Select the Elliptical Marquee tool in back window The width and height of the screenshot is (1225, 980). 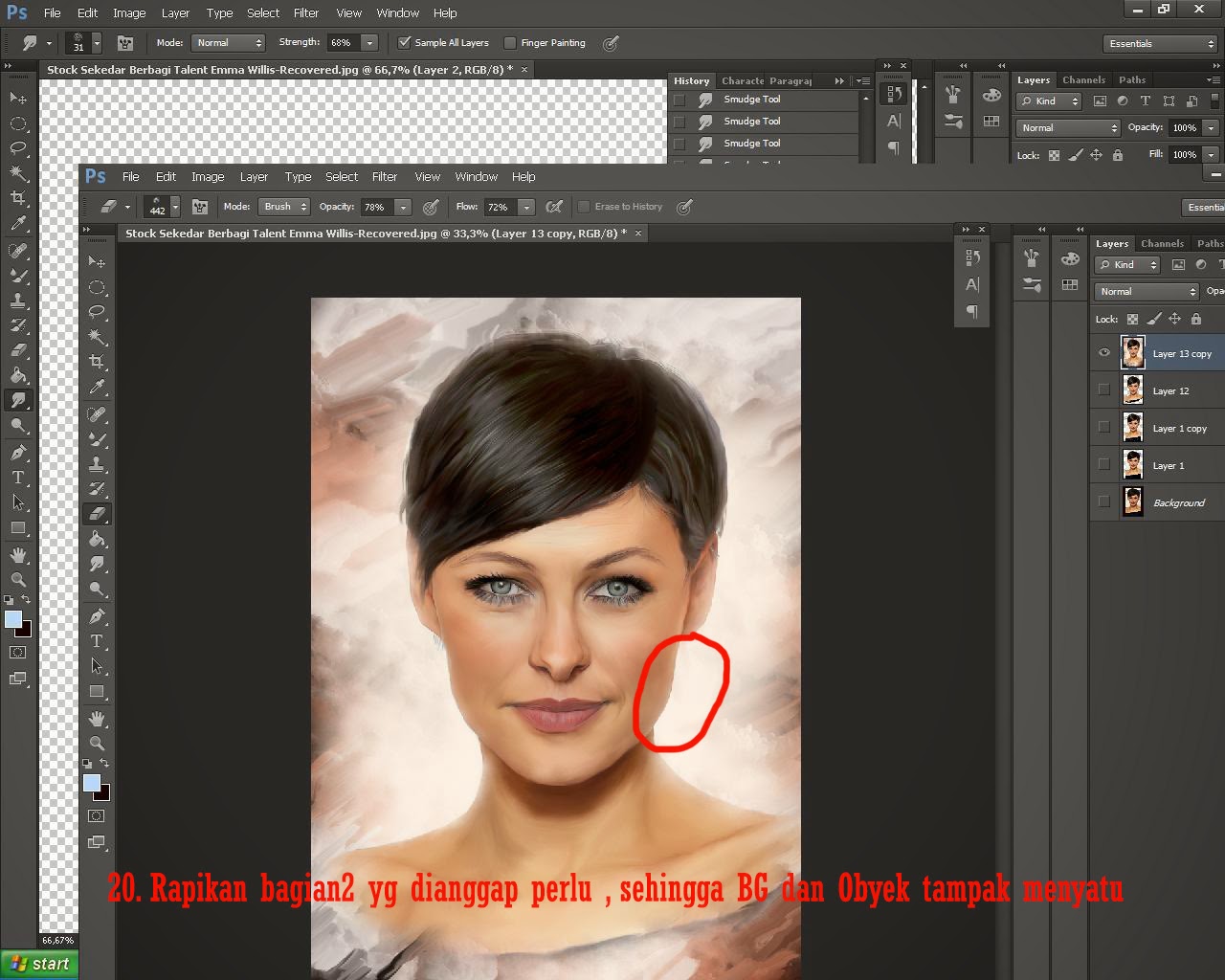(x=18, y=123)
